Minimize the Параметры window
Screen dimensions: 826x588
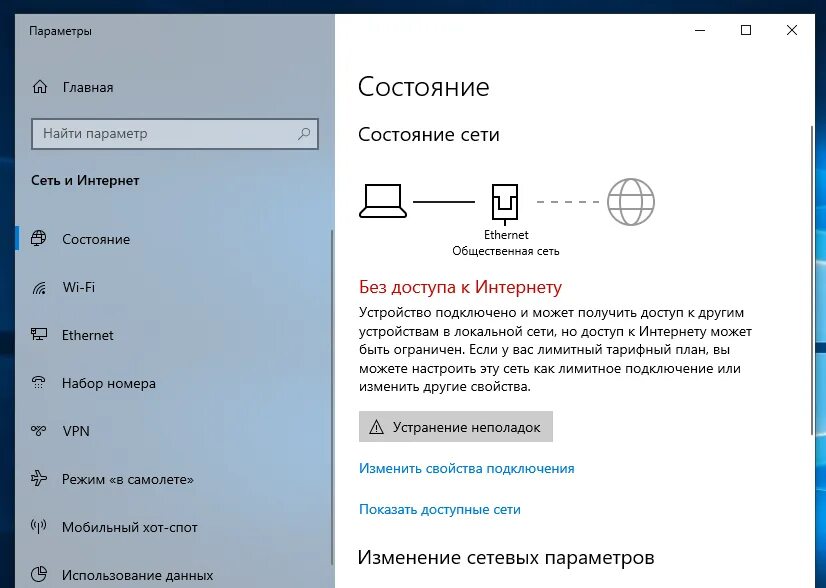pyautogui.click(x=700, y=31)
